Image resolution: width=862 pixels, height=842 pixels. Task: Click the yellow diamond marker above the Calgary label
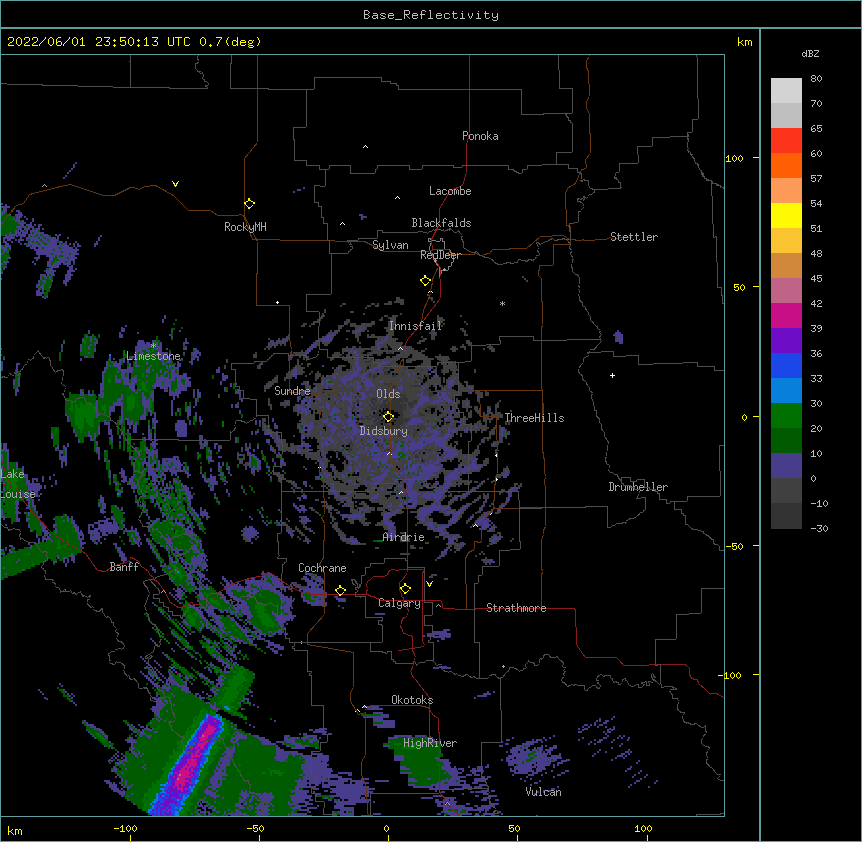click(405, 589)
